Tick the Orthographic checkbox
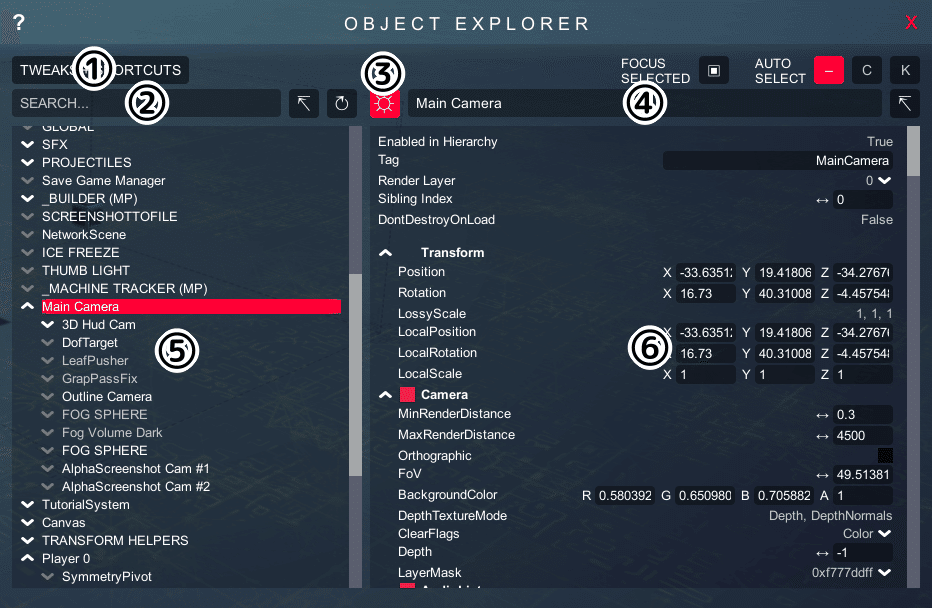 pos(885,455)
